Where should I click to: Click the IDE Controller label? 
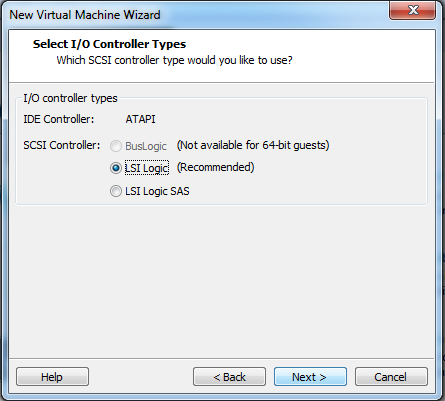[59, 119]
